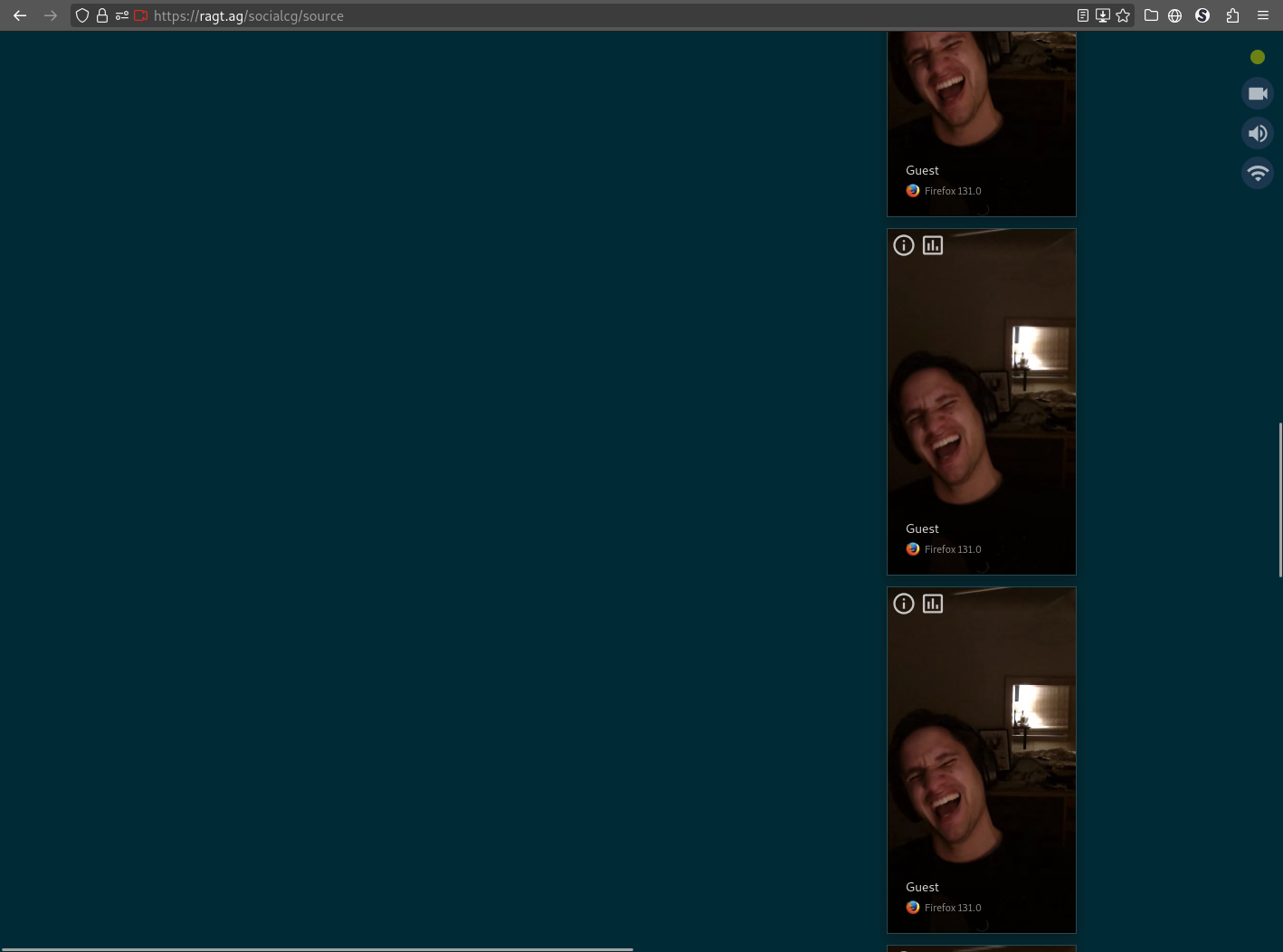Select the middle guest video thumbnail
The height and width of the screenshot is (952, 1283).
coord(982,402)
